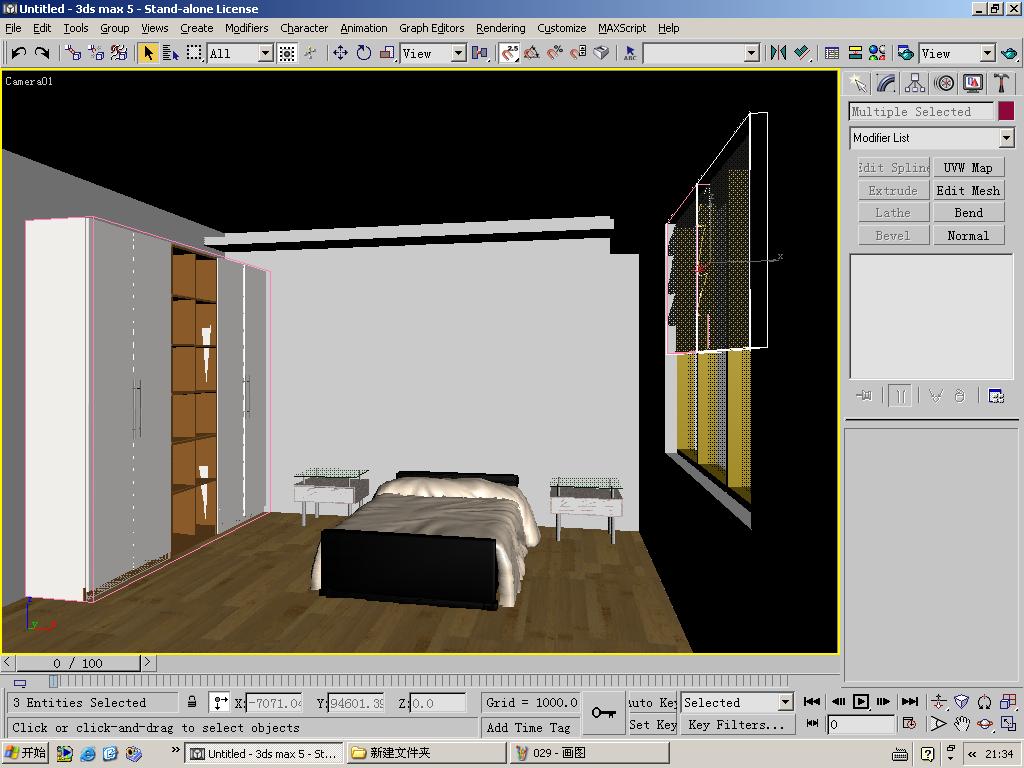
Task: Select the Select and Link tool
Action: tap(73, 53)
